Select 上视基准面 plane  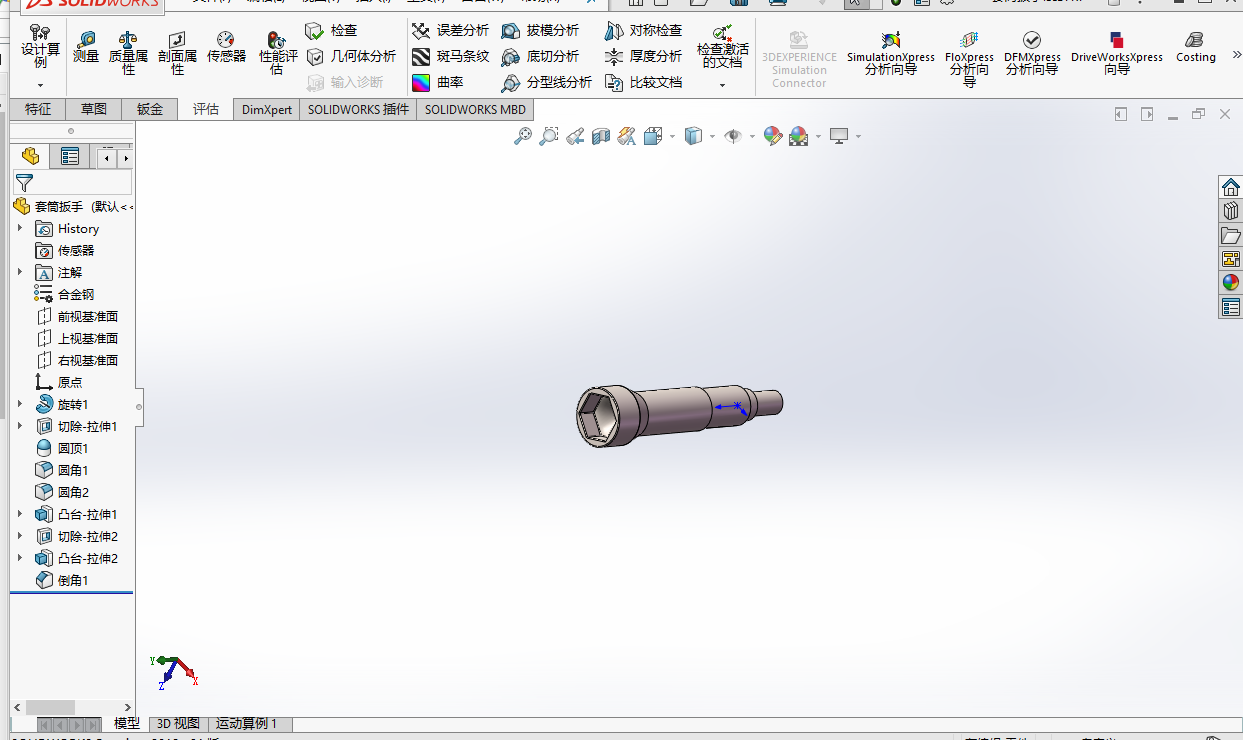click(77, 338)
